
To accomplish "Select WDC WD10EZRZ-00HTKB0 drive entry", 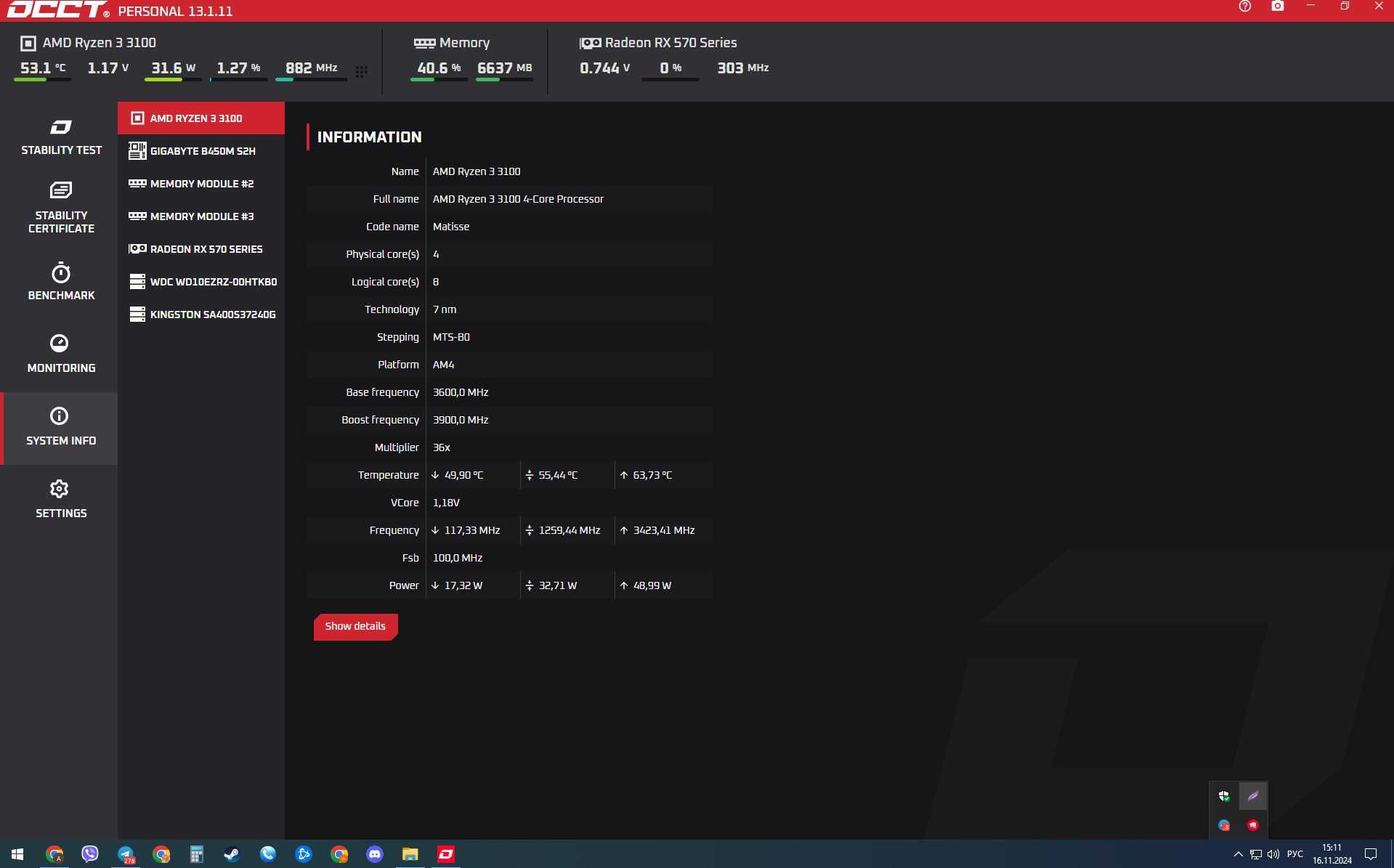I will coord(201,282).
